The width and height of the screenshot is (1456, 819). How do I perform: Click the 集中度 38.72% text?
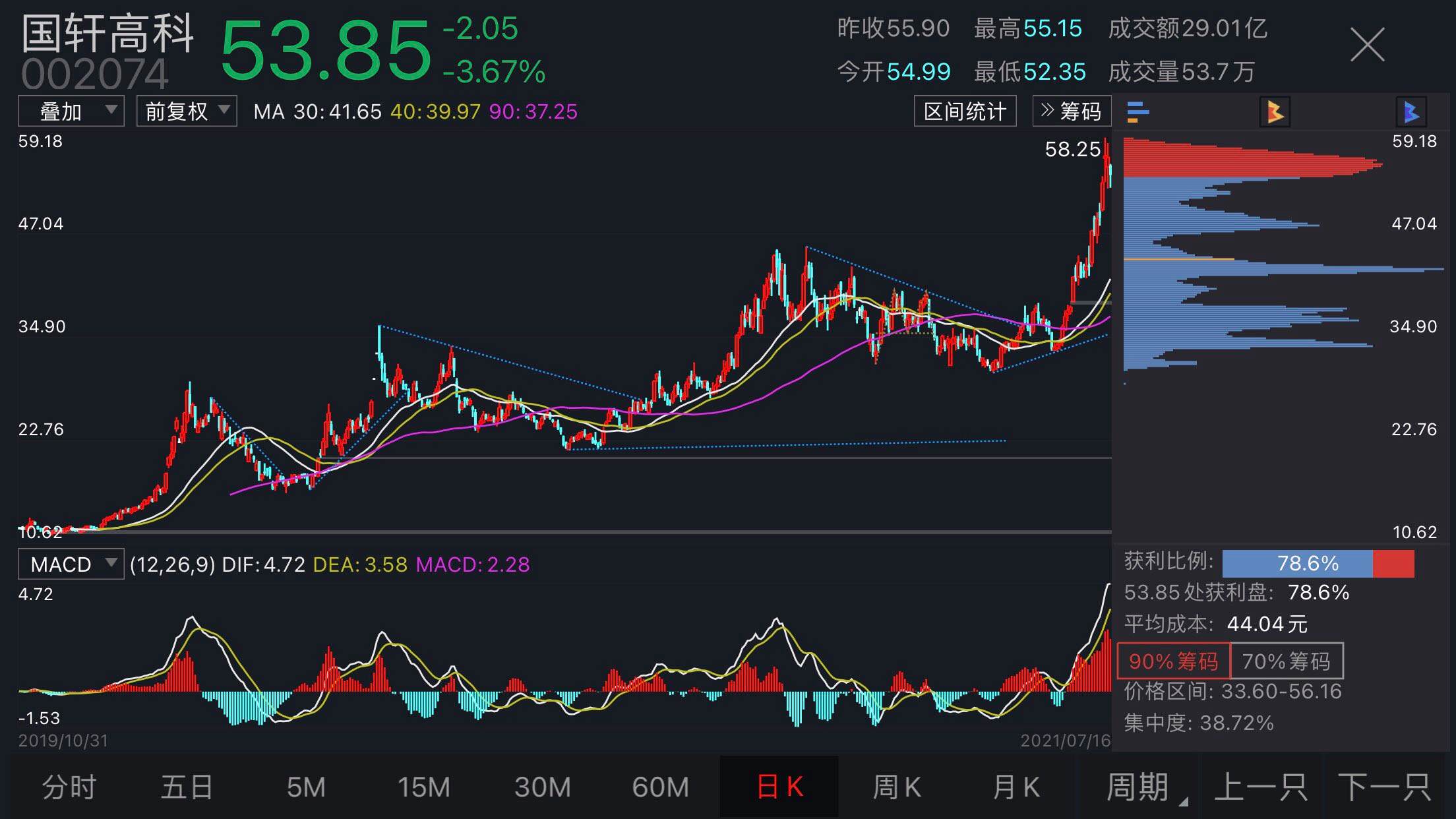pyautogui.click(x=1199, y=723)
